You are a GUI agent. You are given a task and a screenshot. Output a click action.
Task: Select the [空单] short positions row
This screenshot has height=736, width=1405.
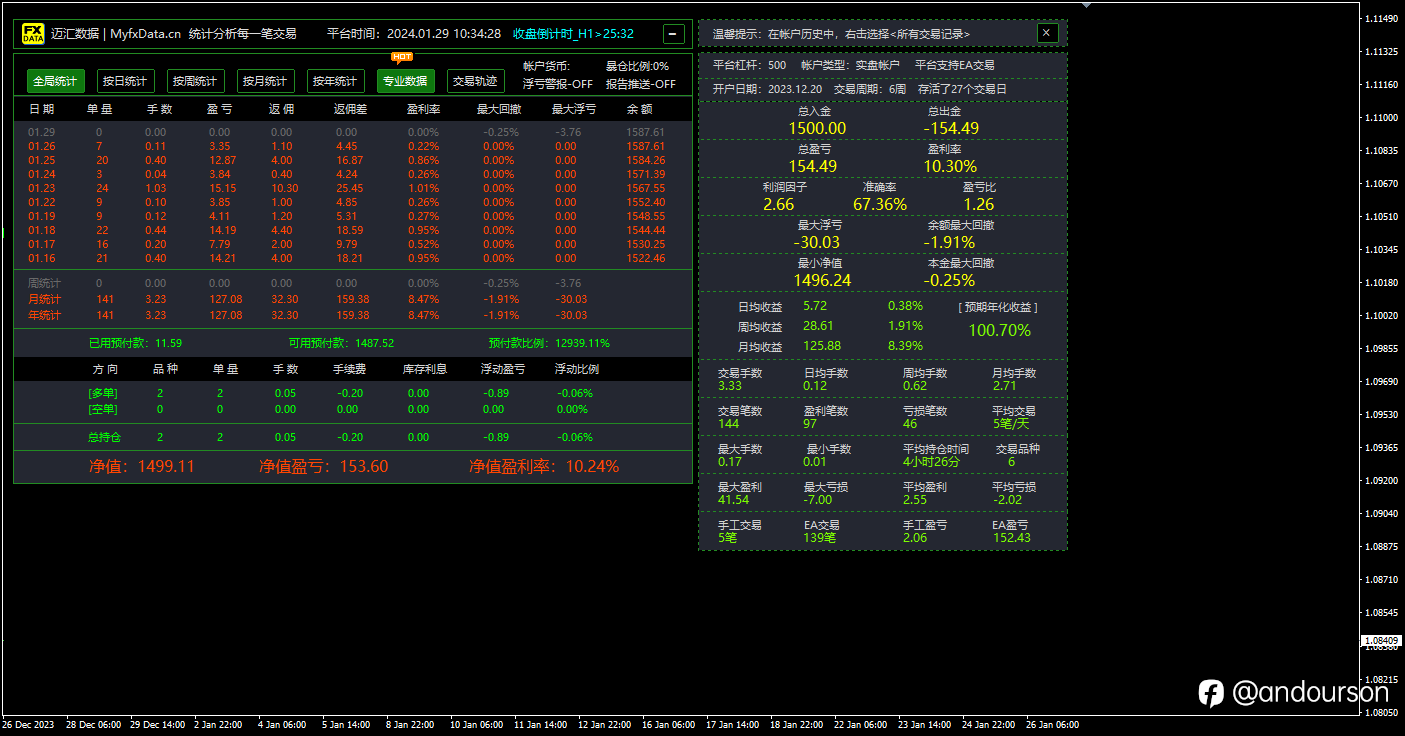tap(352, 409)
